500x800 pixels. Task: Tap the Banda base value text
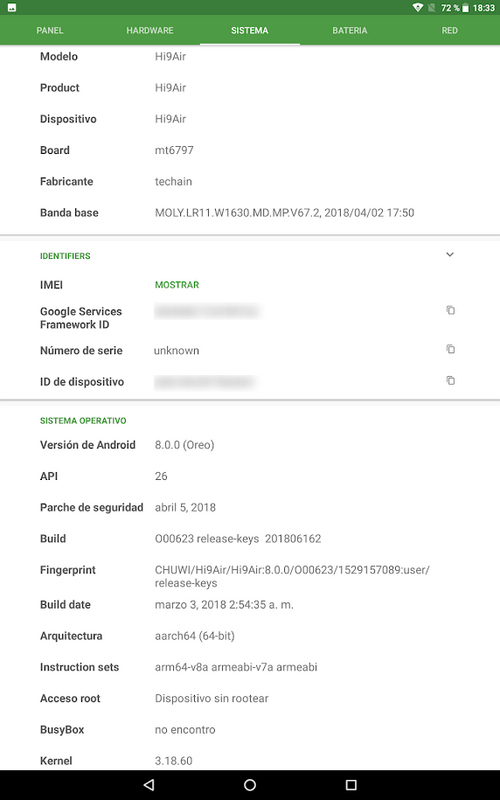point(285,213)
